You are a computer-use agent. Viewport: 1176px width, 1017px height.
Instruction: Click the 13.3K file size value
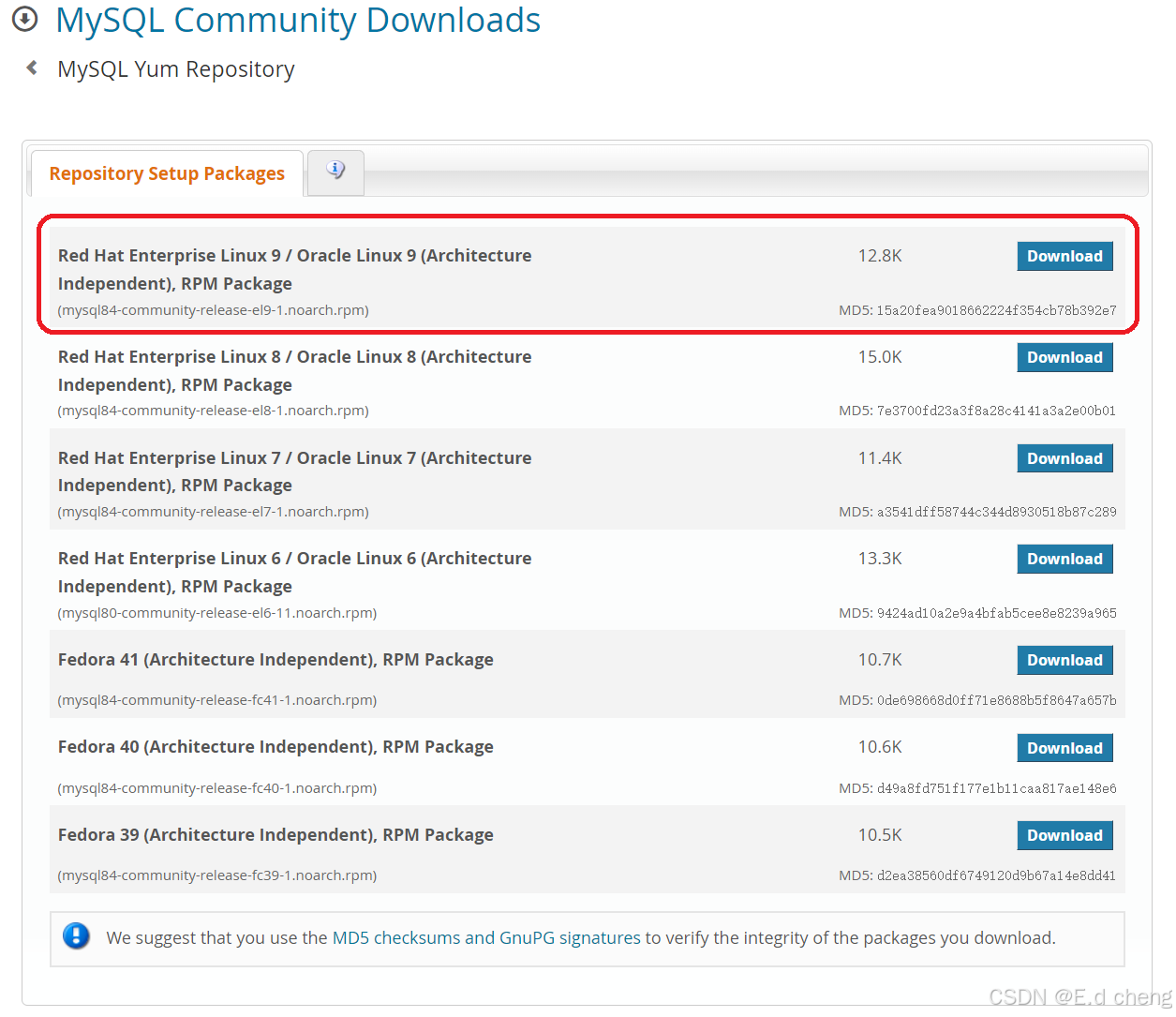tap(880, 559)
